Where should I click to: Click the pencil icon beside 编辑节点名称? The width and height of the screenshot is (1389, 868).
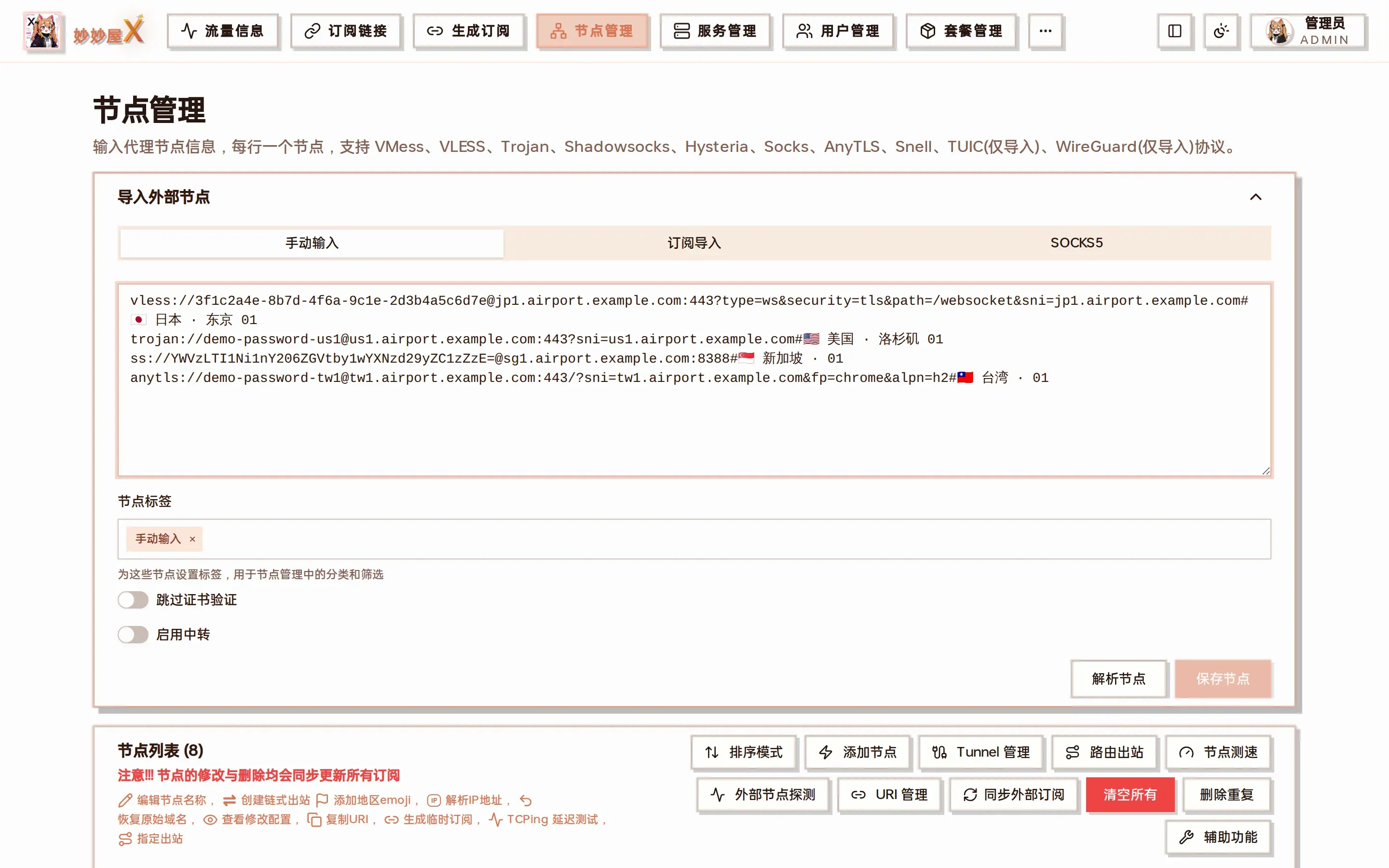point(125,800)
